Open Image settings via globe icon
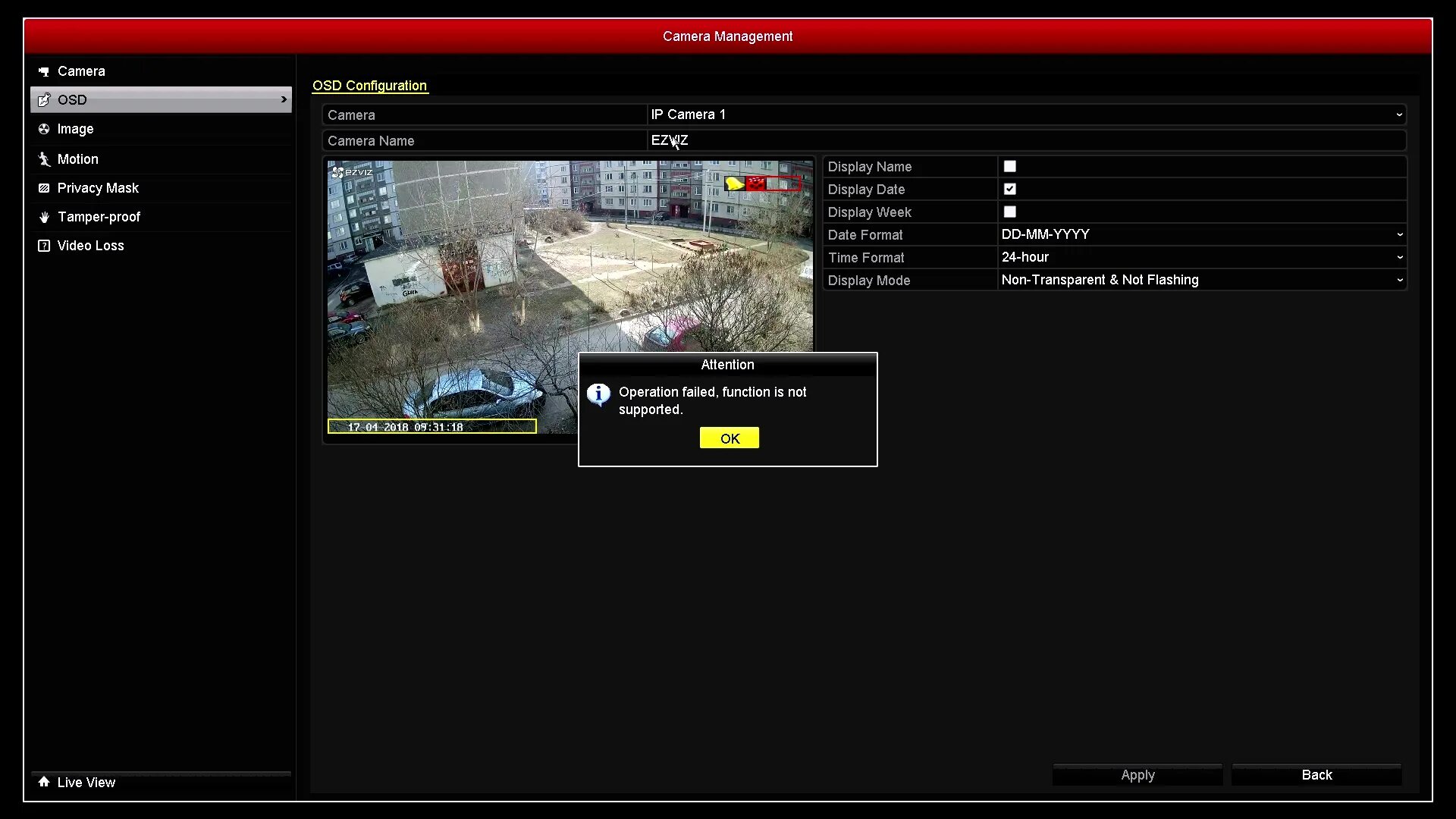Screen dimensions: 1456x819 pos(44,129)
